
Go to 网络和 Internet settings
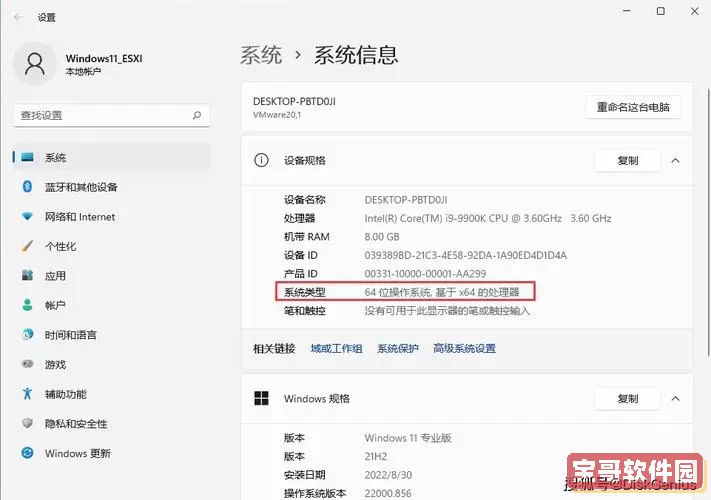[112, 217]
